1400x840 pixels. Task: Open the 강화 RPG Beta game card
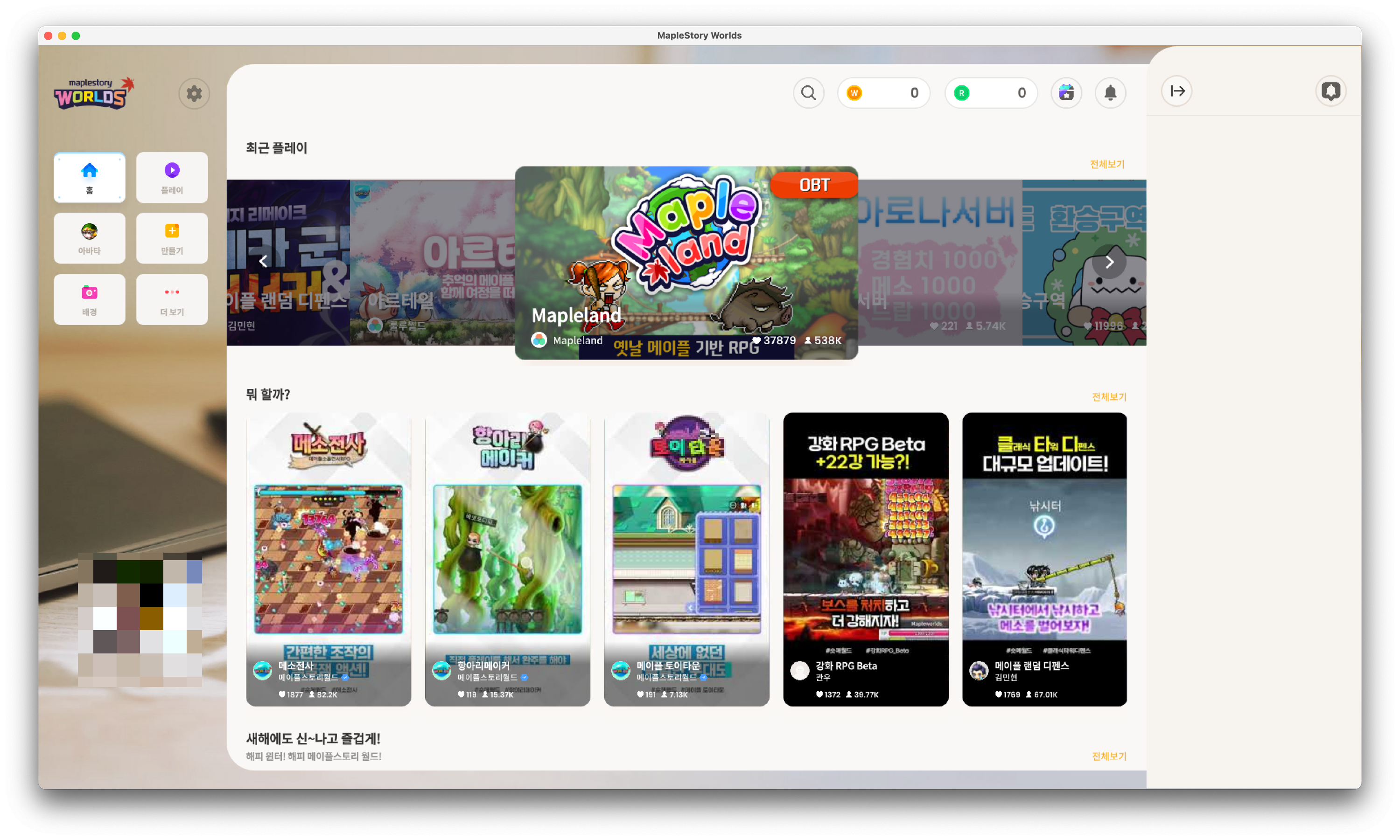865,559
